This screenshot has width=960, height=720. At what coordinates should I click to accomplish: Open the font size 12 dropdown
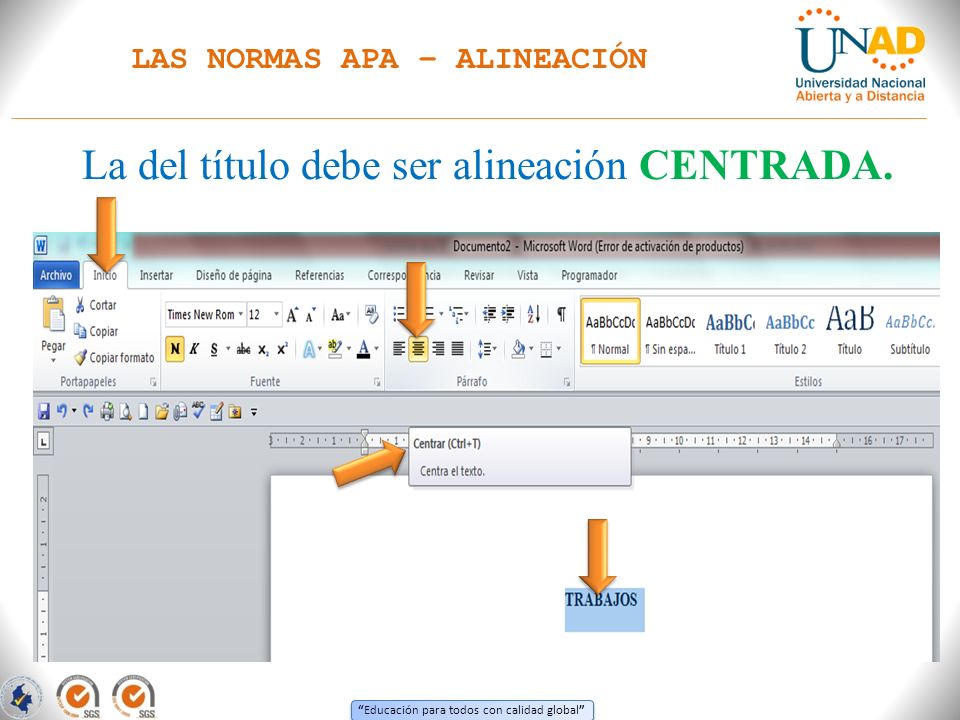click(276, 314)
